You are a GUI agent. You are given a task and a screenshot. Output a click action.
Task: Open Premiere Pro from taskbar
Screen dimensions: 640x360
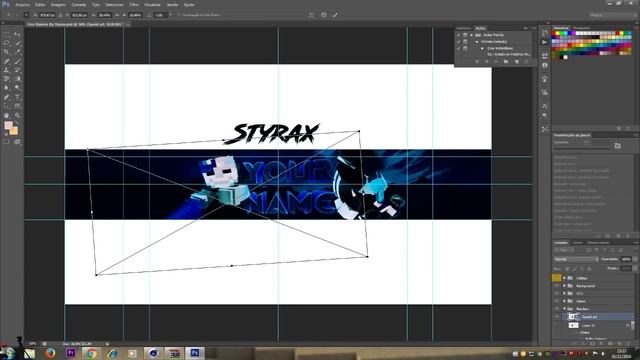(71, 353)
